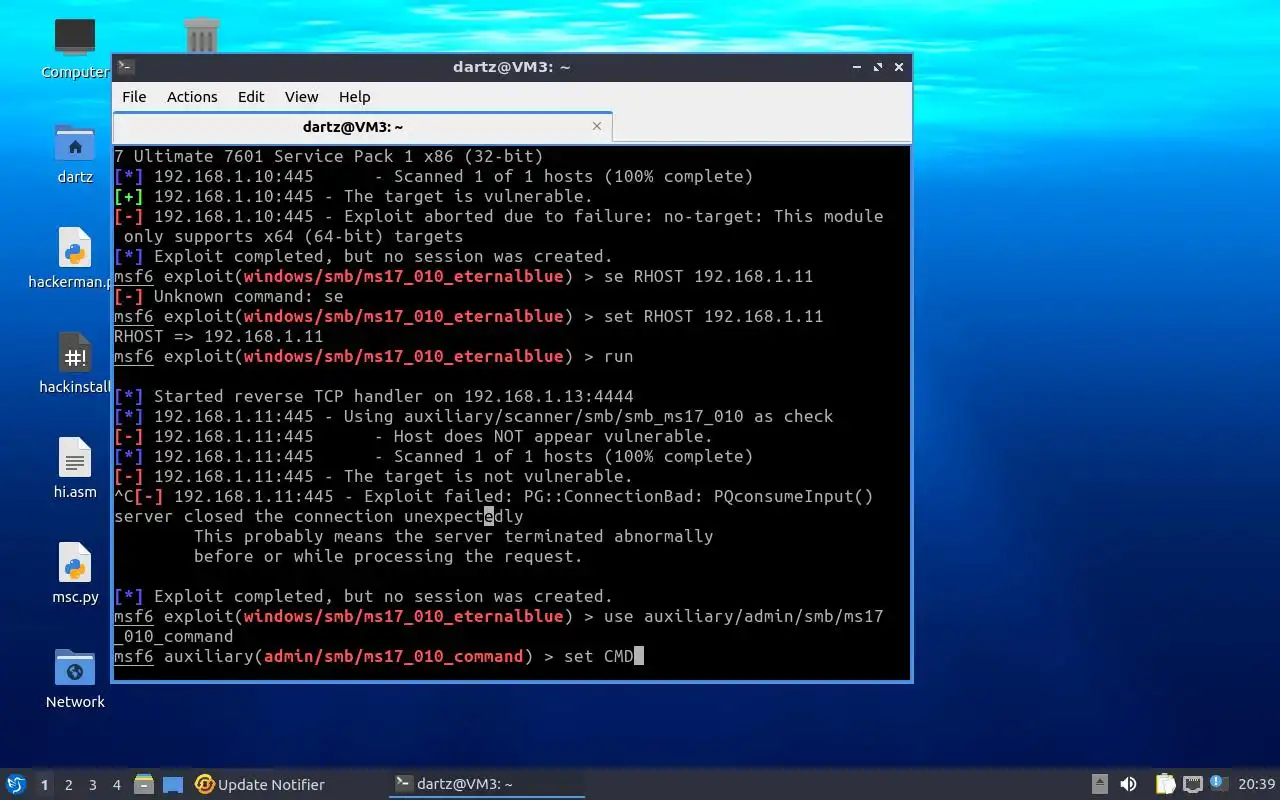Click 'Host does NOT appear vulnerable.' line
This screenshot has height=800, width=1280.
point(414,436)
